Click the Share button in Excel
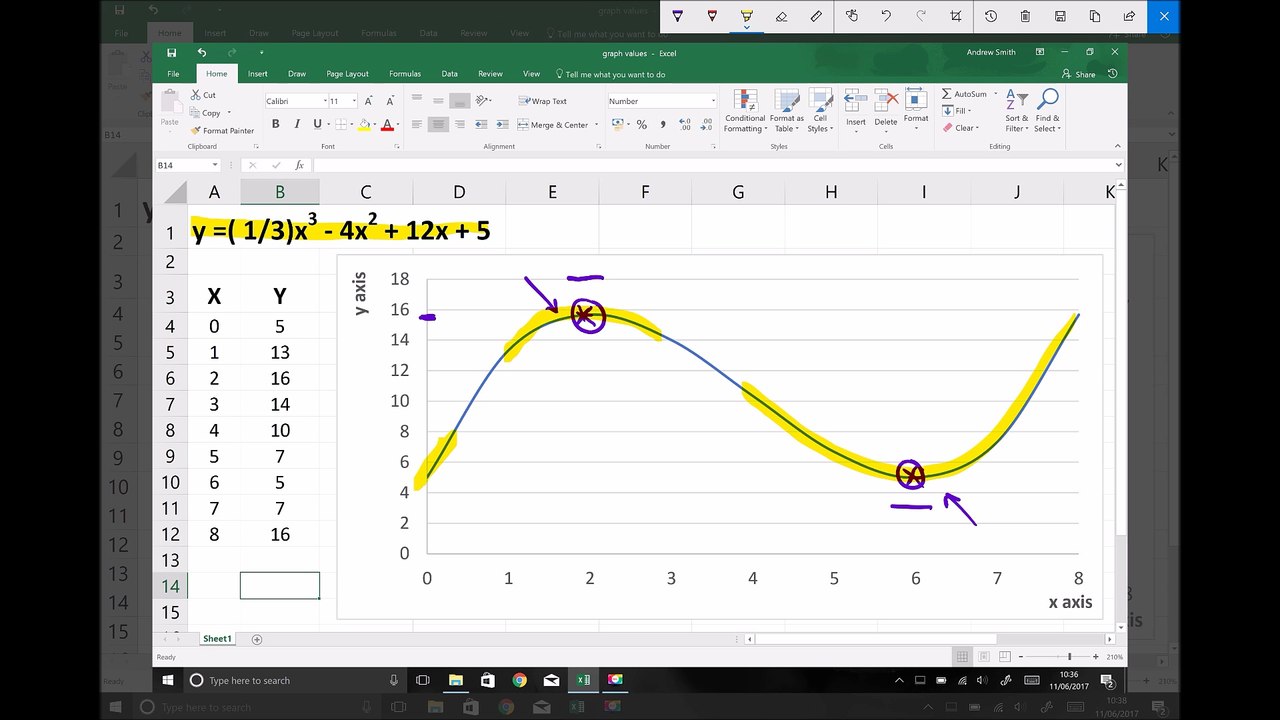The width and height of the screenshot is (1280, 720). 1079,74
